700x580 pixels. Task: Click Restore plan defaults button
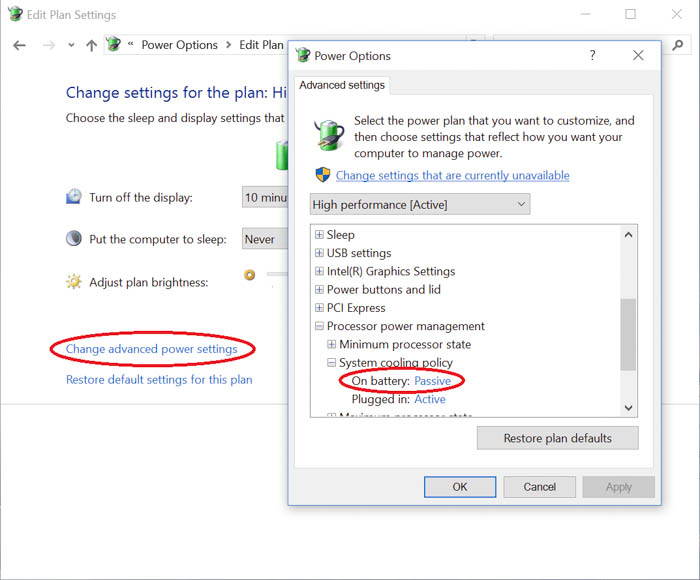(x=558, y=438)
